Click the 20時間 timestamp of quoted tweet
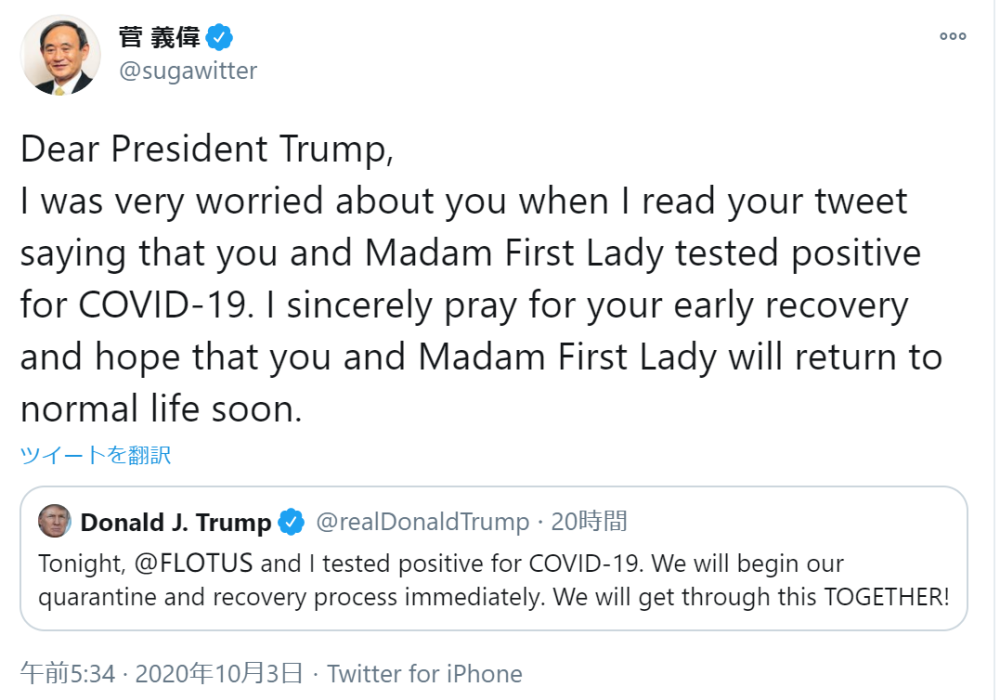 (589, 522)
